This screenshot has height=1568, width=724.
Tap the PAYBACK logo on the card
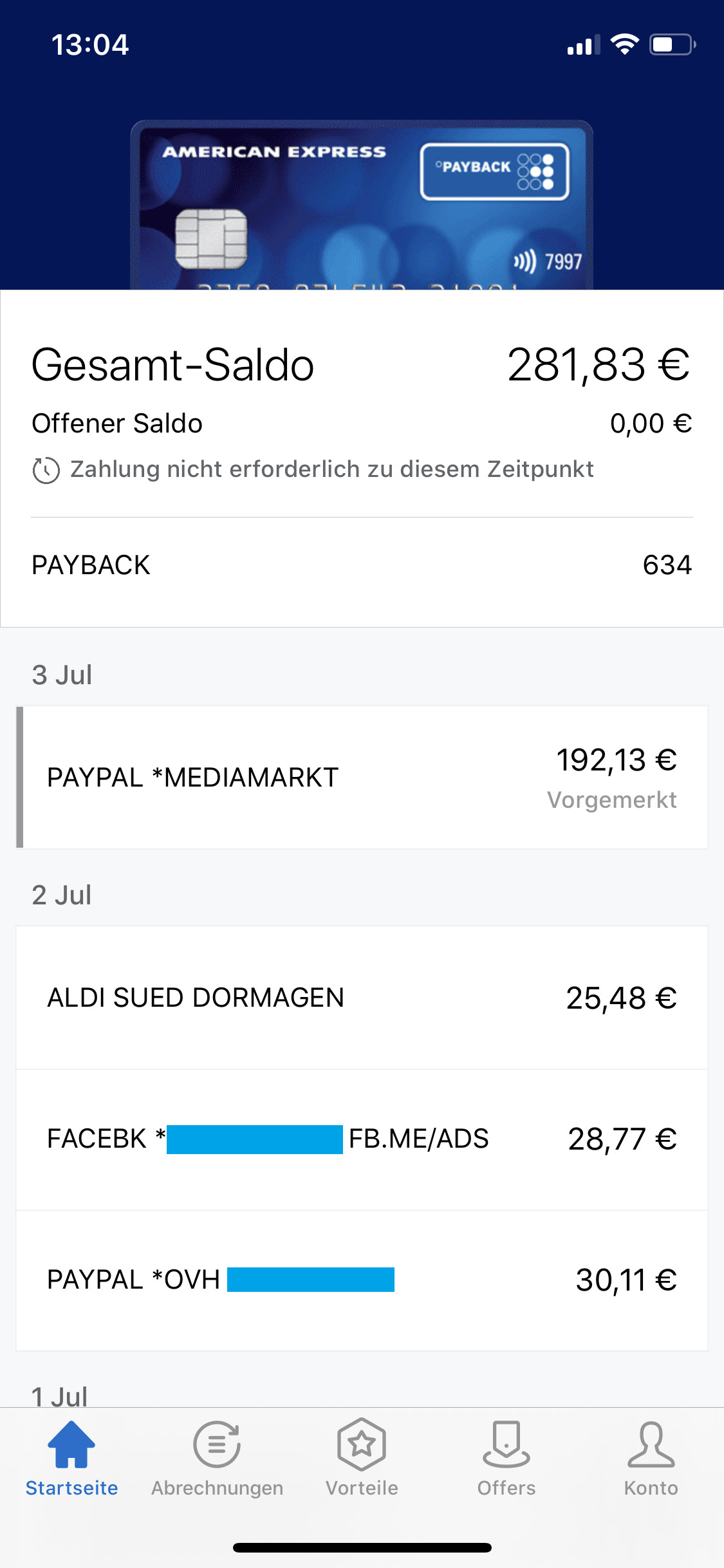pyautogui.click(x=494, y=171)
